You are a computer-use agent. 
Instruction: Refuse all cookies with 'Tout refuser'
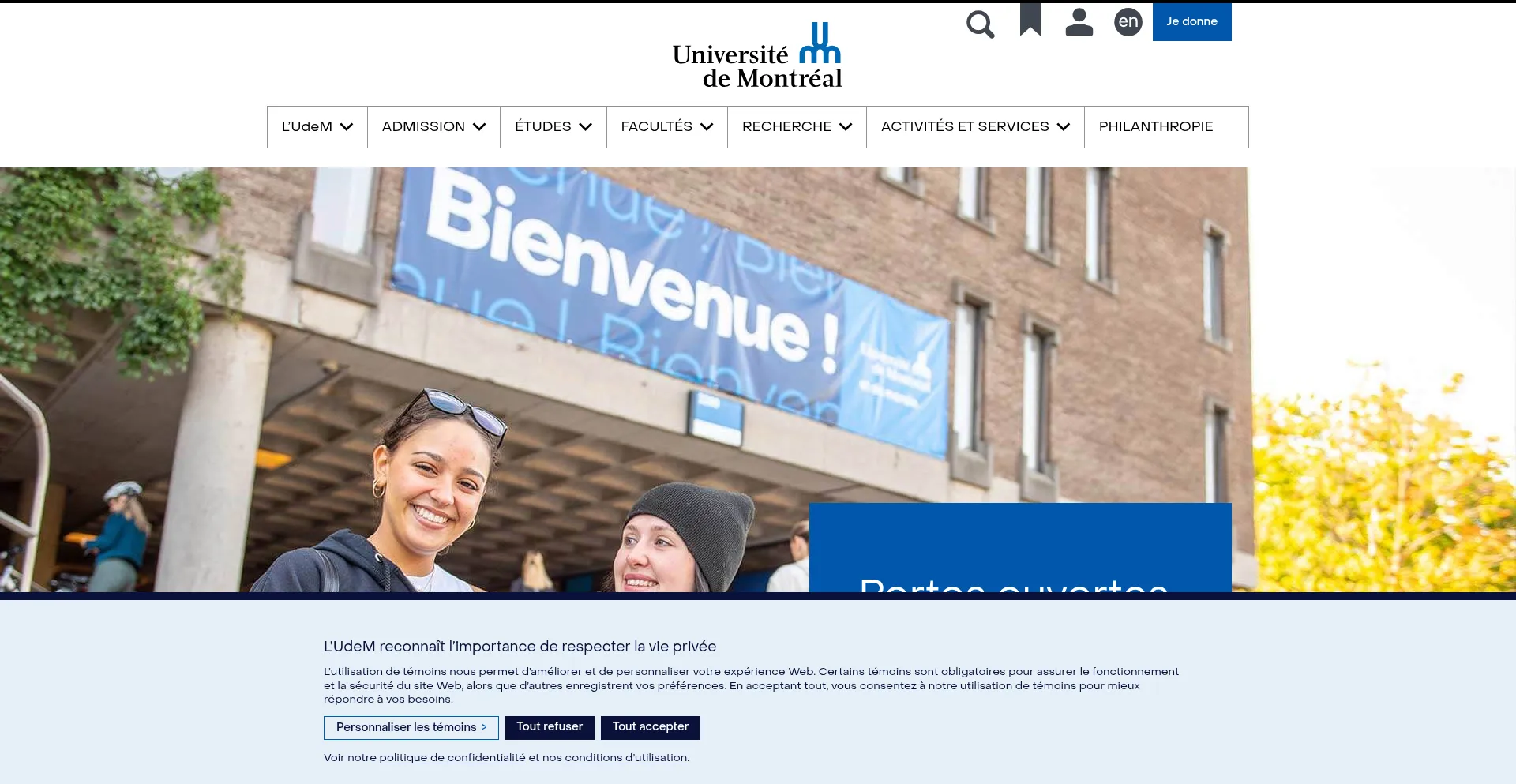(550, 728)
